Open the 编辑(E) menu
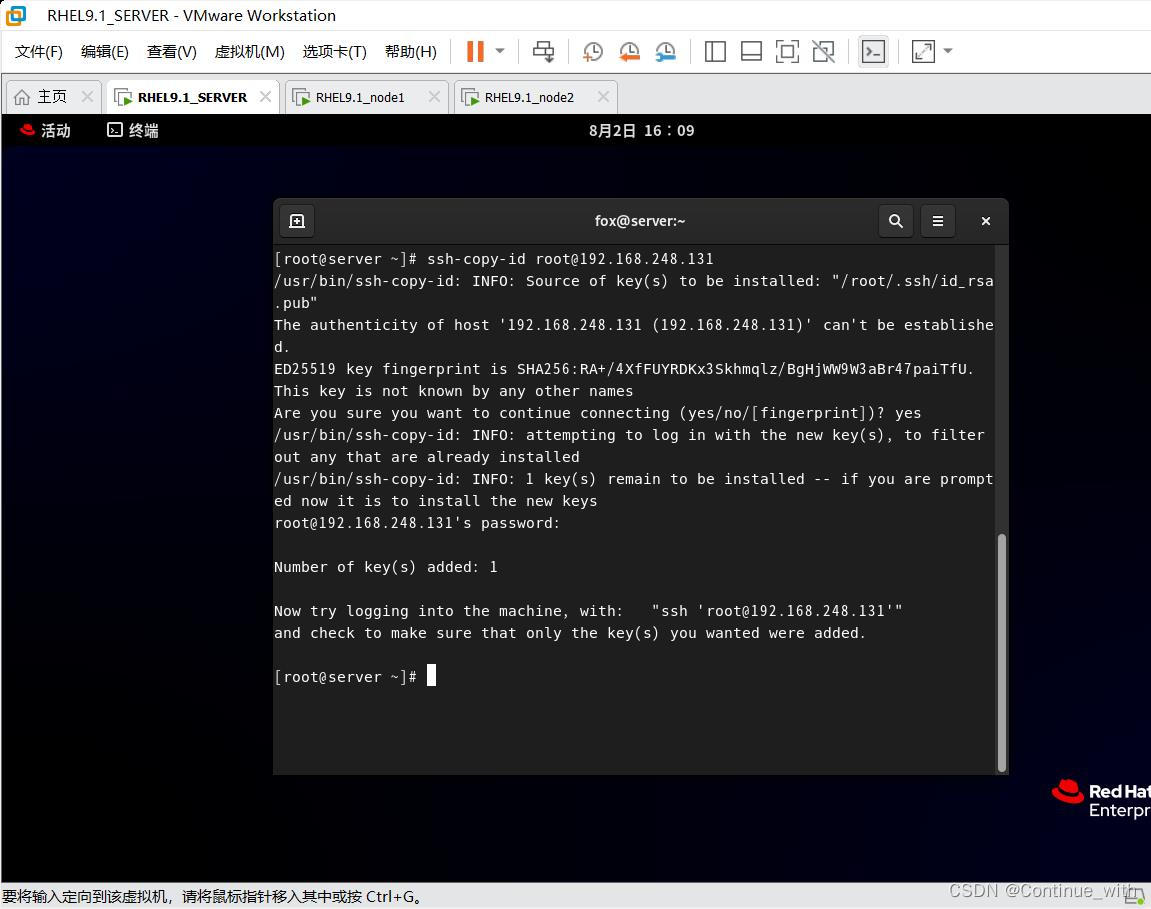Image resolution: width=1151 pixels, height=909 pixels. pos(104,51)
